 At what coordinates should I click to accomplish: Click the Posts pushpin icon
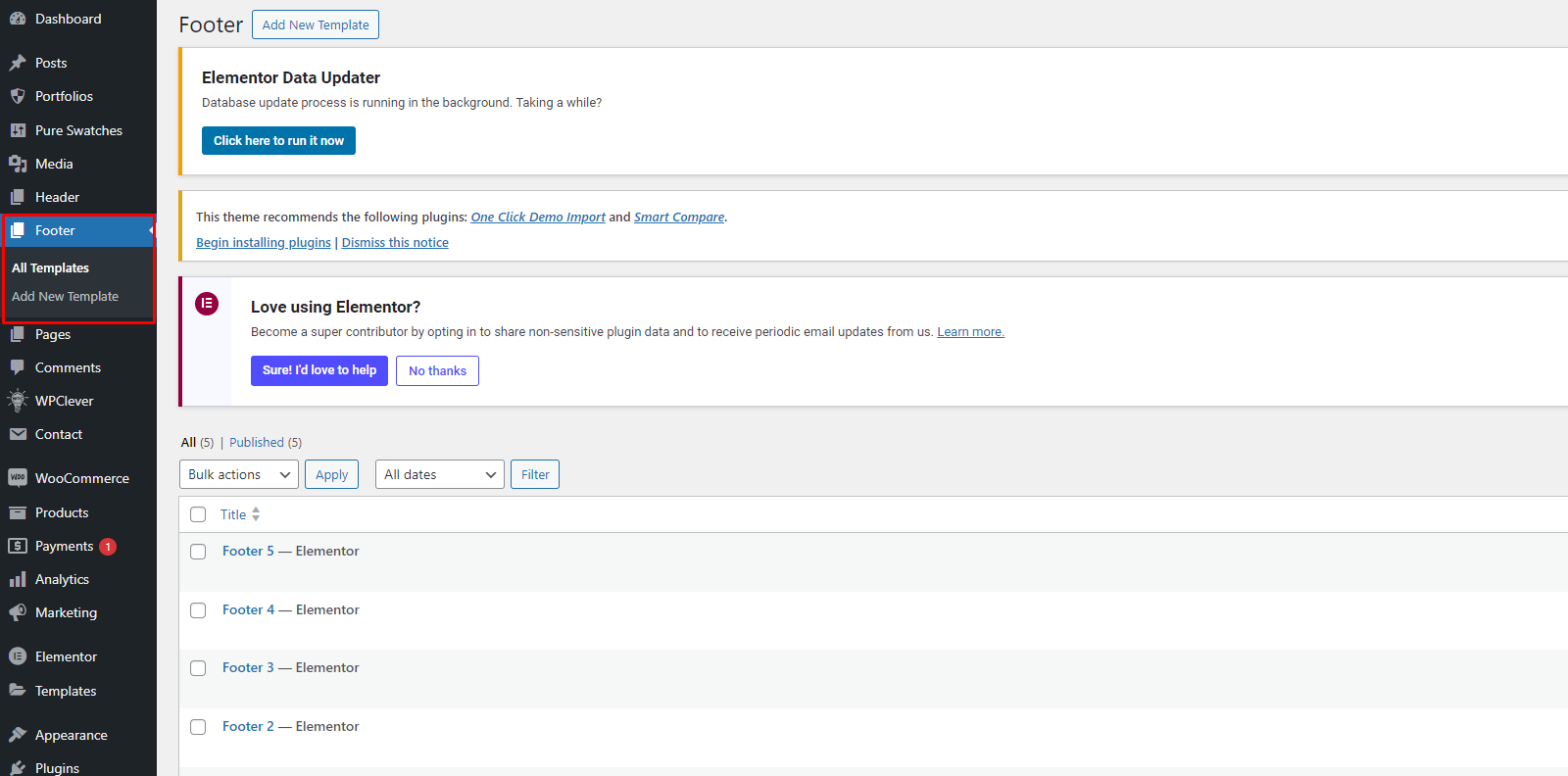click(x=18, y=63)
